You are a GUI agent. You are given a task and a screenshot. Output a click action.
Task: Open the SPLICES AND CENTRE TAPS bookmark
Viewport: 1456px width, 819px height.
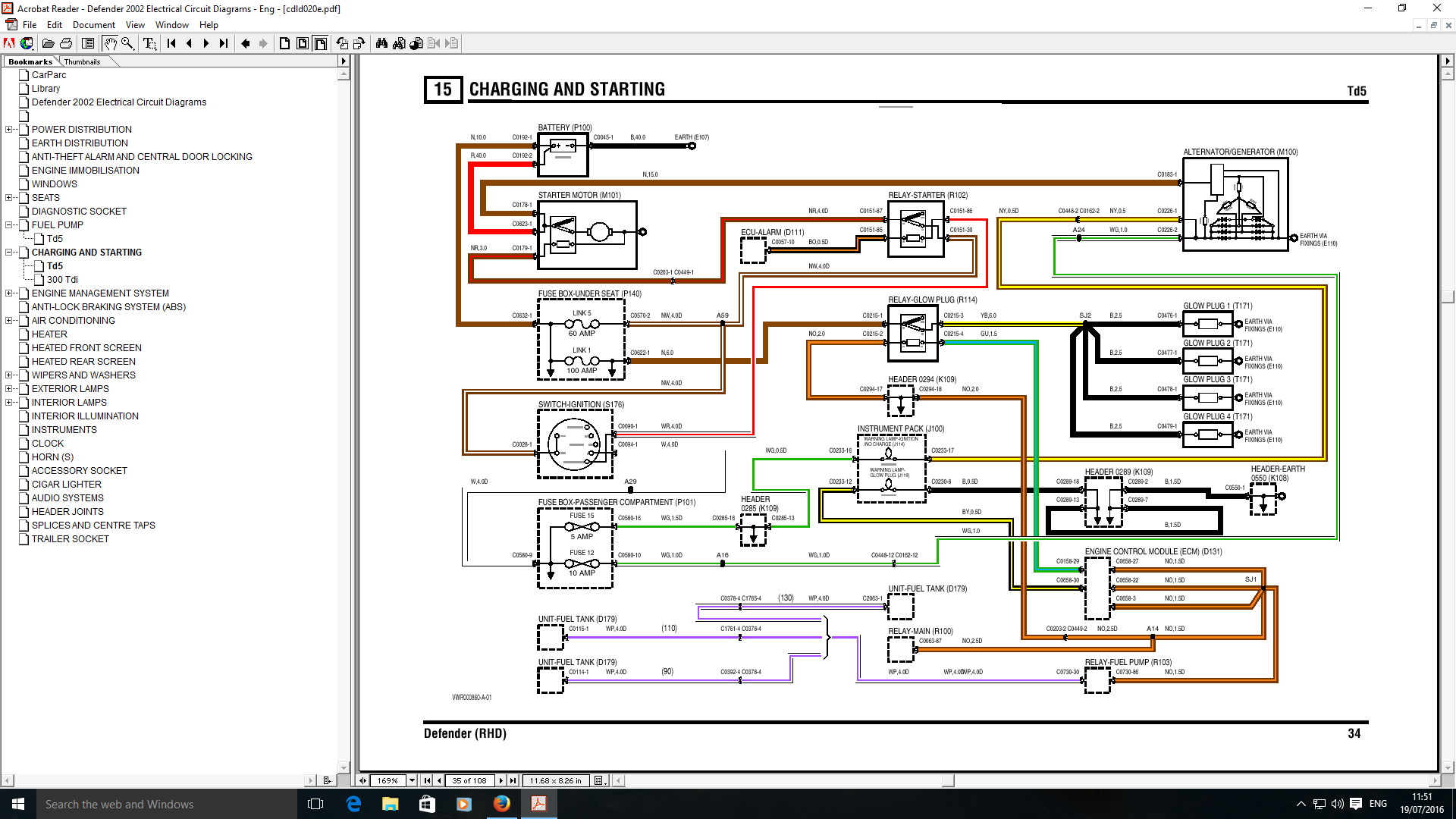point(93,526)
